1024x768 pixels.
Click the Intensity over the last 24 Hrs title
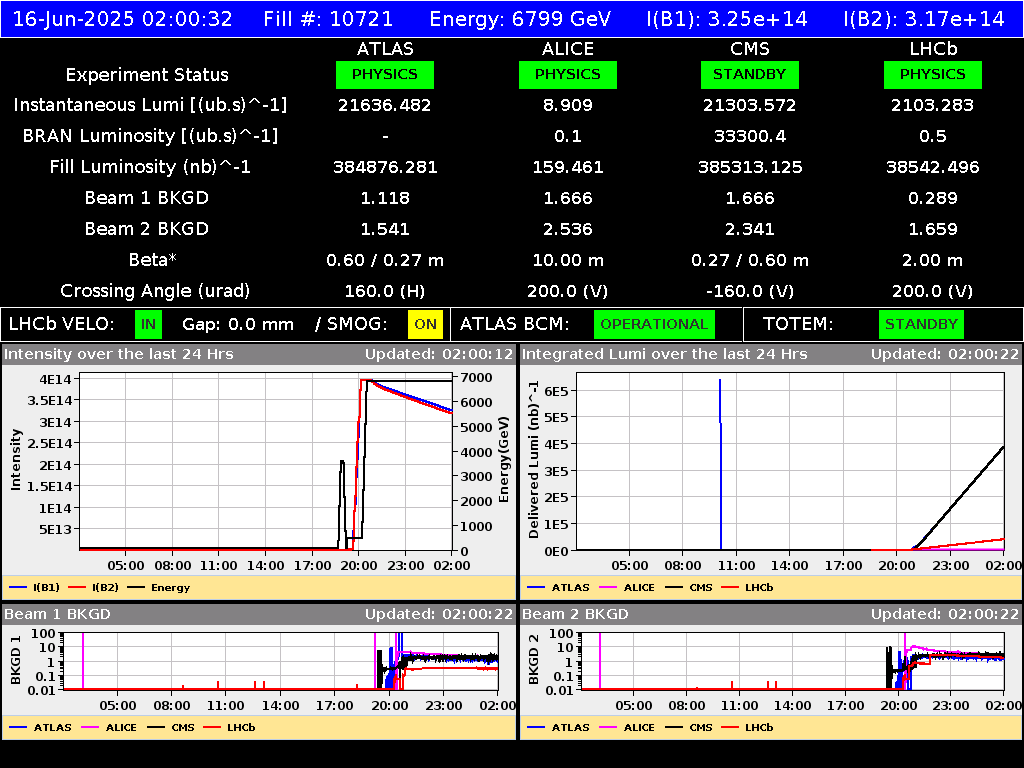(118, 354)
